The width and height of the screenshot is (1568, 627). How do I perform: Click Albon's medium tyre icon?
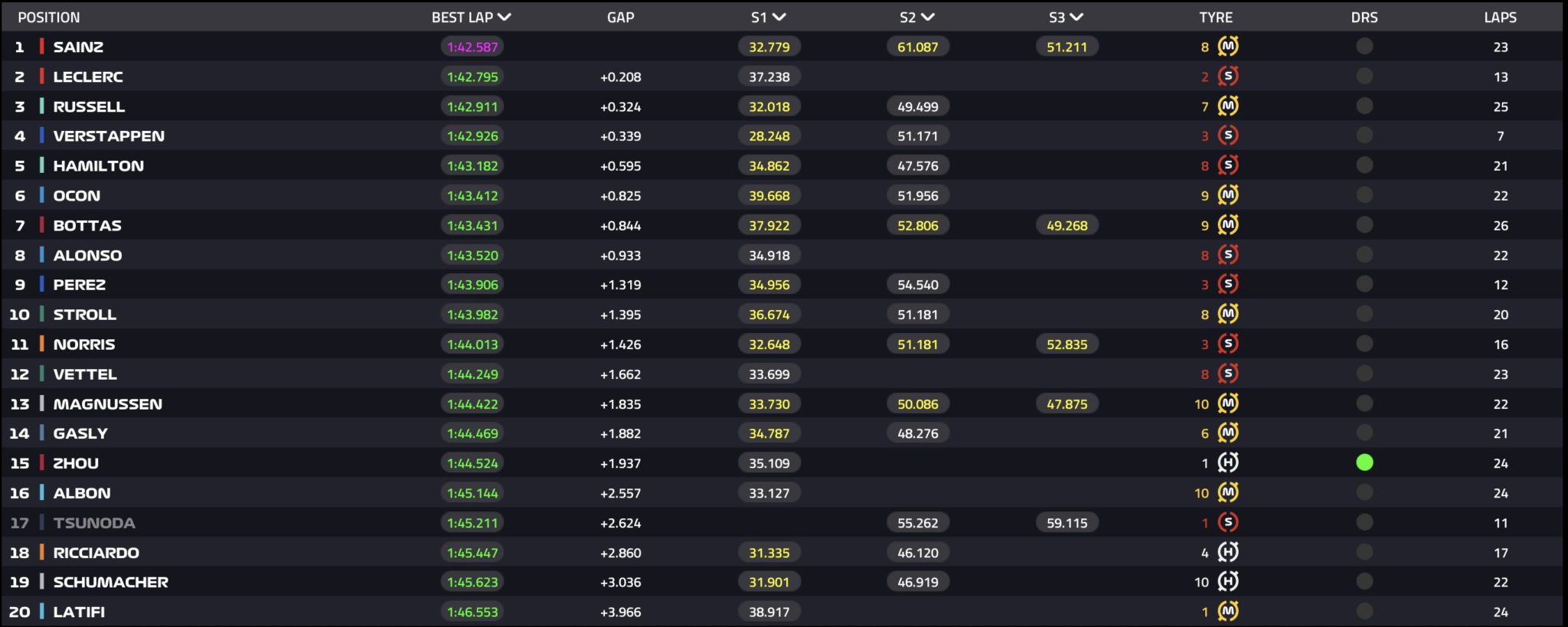tap(1228, 492)
